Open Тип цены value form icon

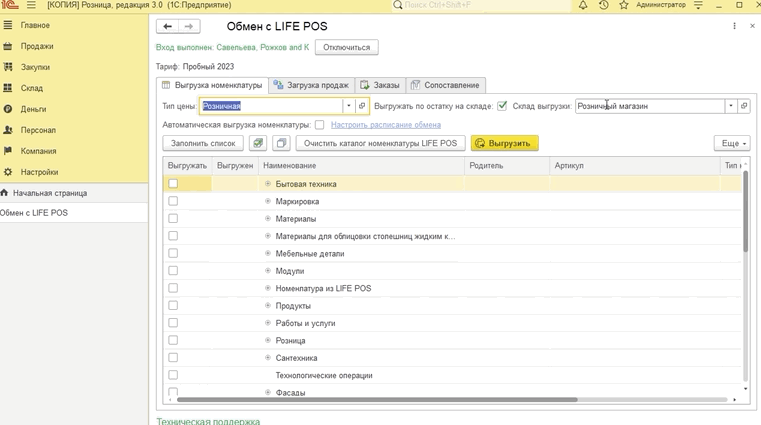[362, 106]
